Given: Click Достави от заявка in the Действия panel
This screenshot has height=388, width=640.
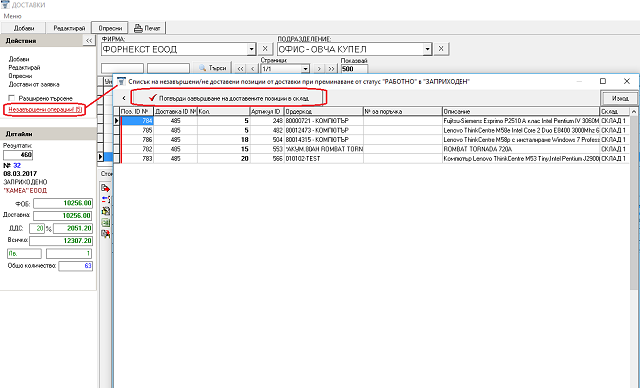Looking at the screenshot, I should [34, 85].
